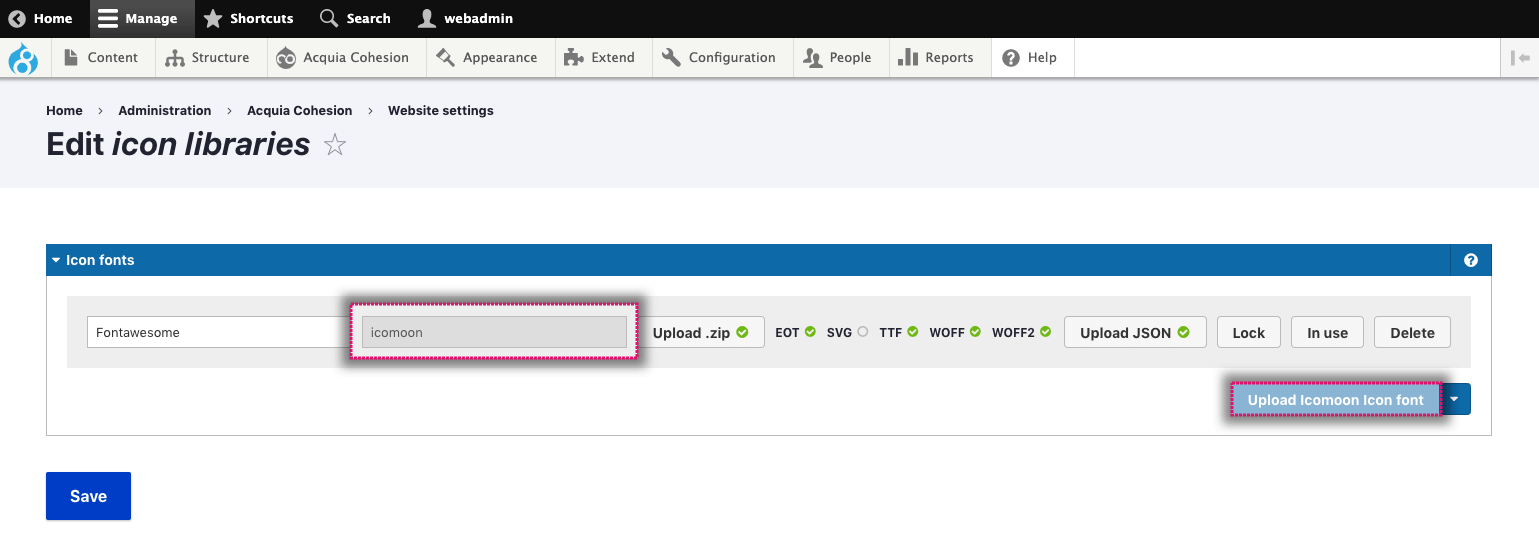
Task: Follow the Administration breadcrumb link
Action: click(x=165, y=110)
